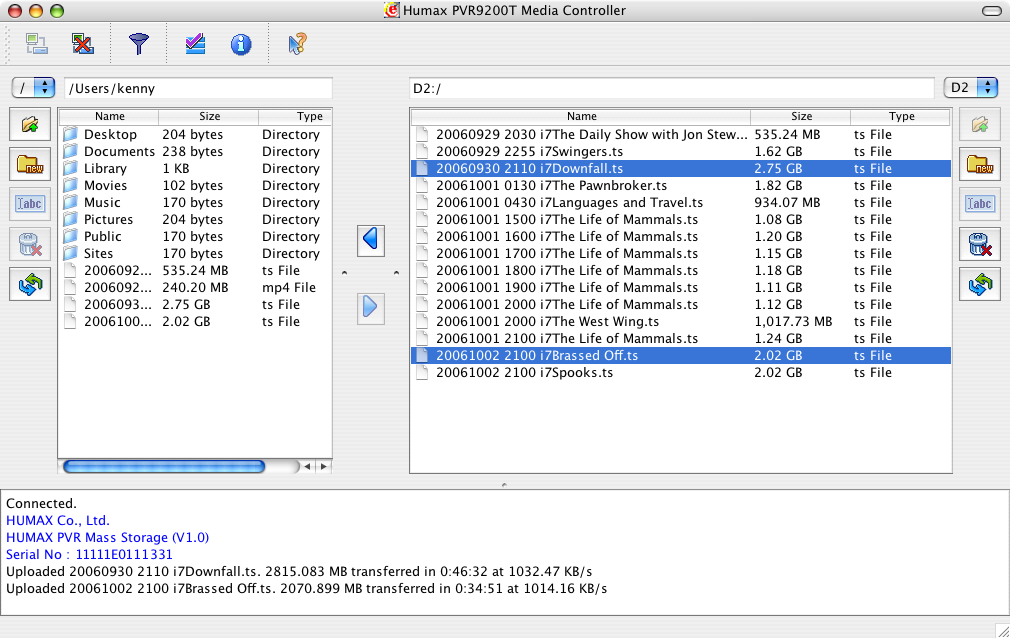The width and height of the screenshot is (1010, 638).
Task: Open the blue info icon
Action: (241, 44)
